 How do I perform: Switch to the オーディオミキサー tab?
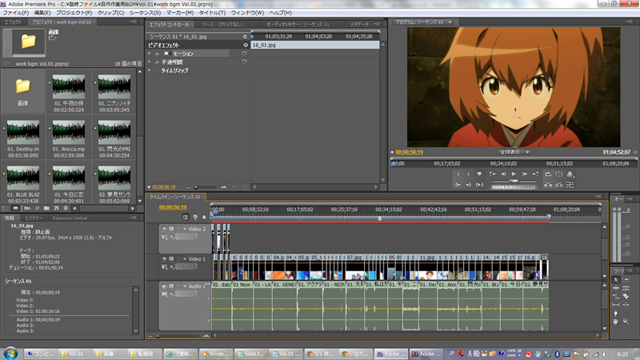pos(298,24)
